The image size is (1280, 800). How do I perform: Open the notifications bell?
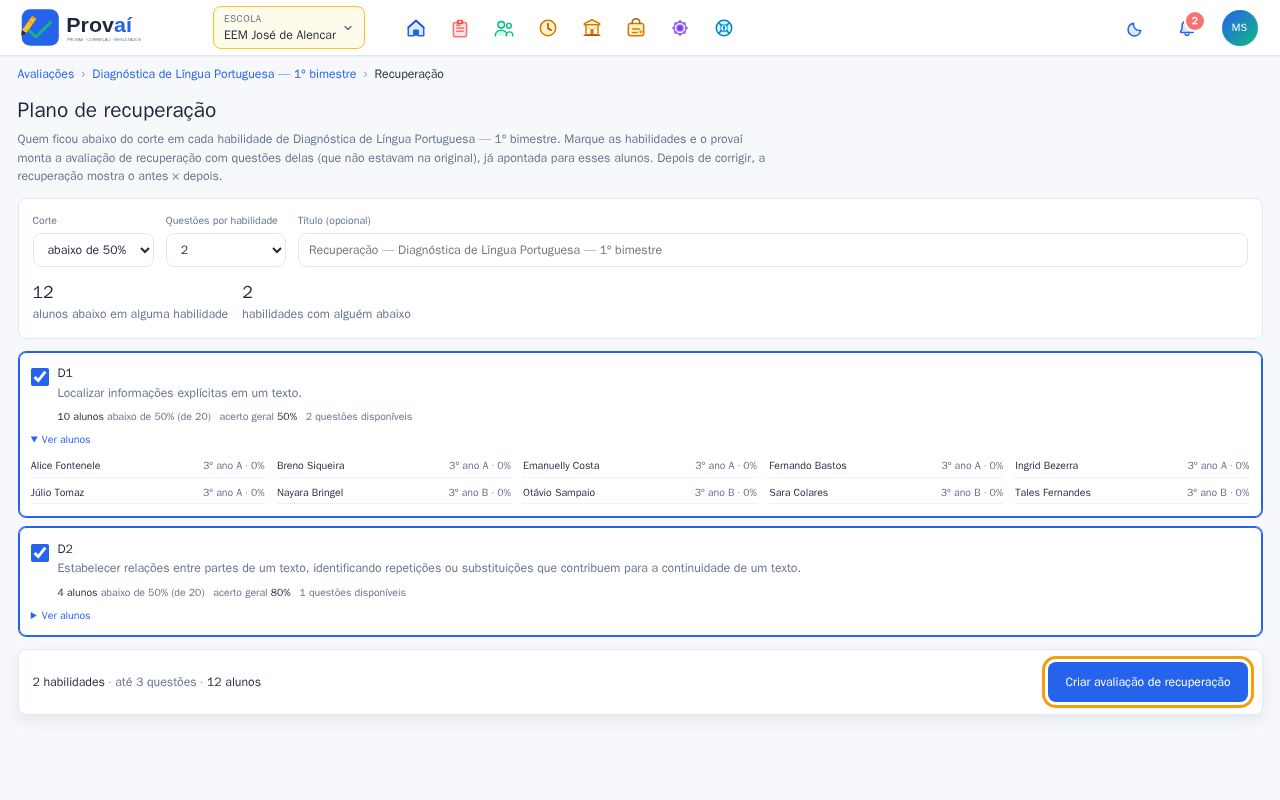click(1187, 28)
